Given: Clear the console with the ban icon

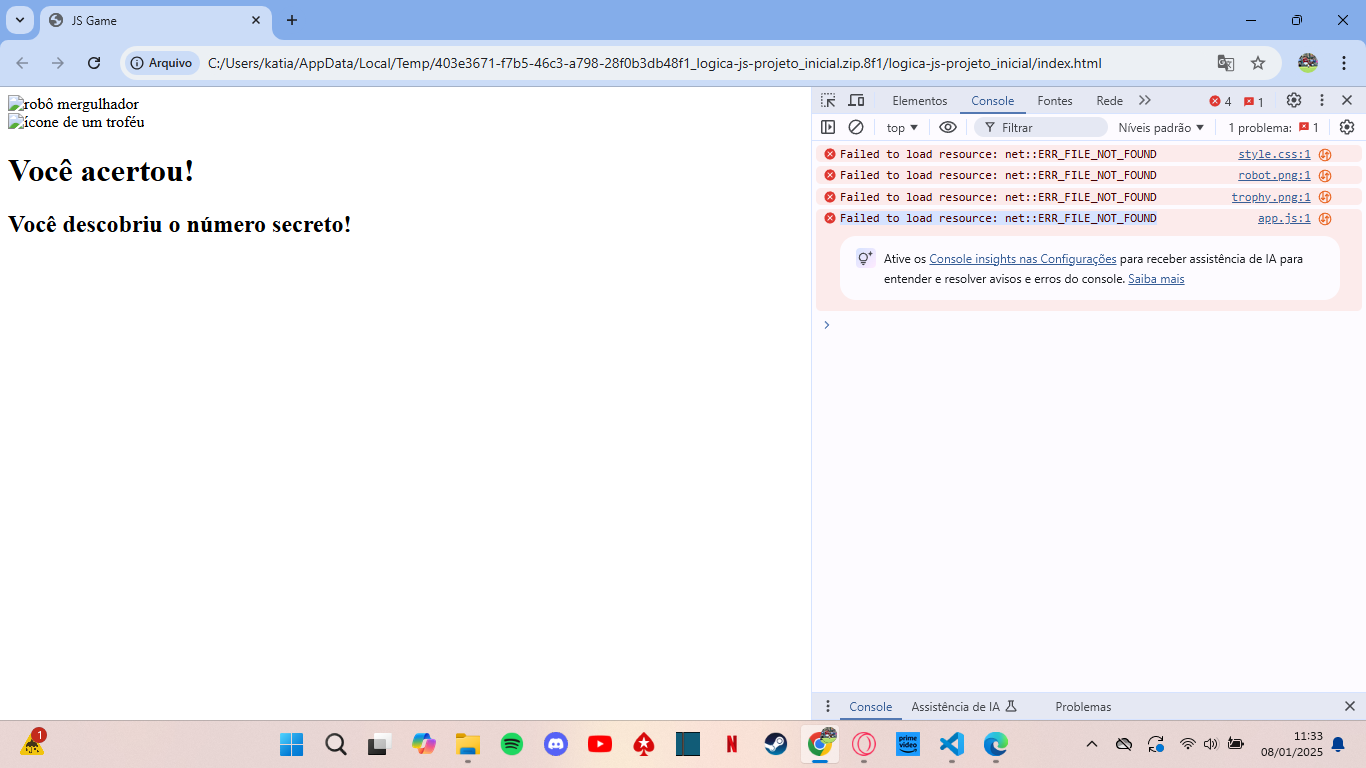Looking at the screenshot, I should pos(856,127).
